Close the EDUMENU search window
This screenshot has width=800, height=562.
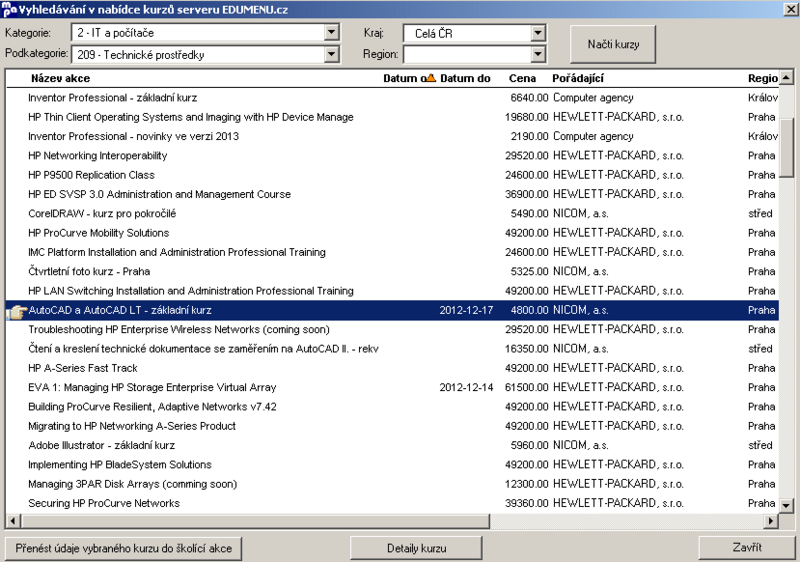pos(790,9)
